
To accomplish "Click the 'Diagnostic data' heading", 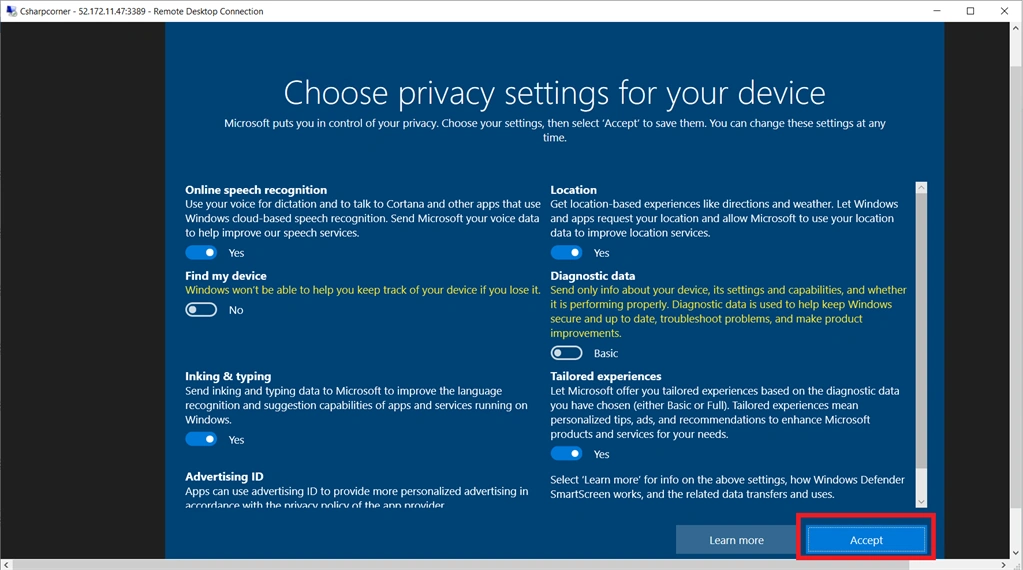I will [592, 276].
